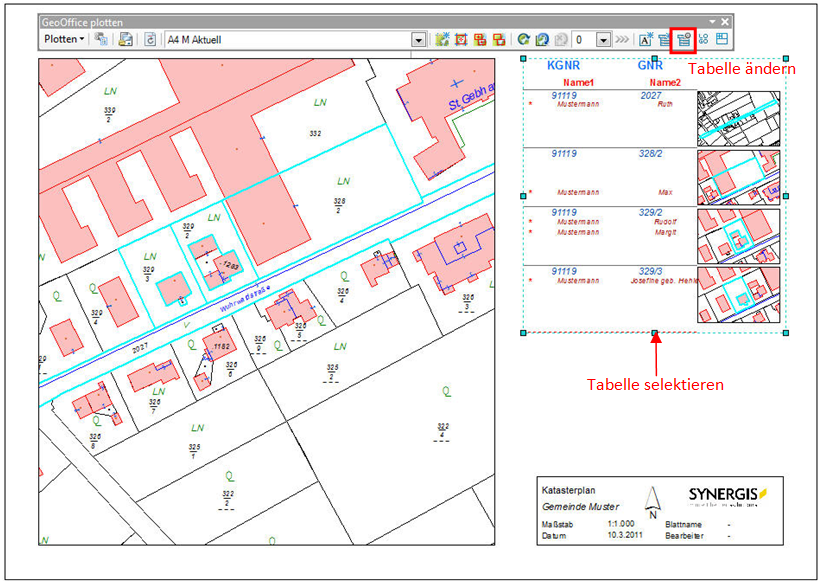Open toolbar options arrow beside close button
The image size is (819, 583).
(x=712, y=21)
